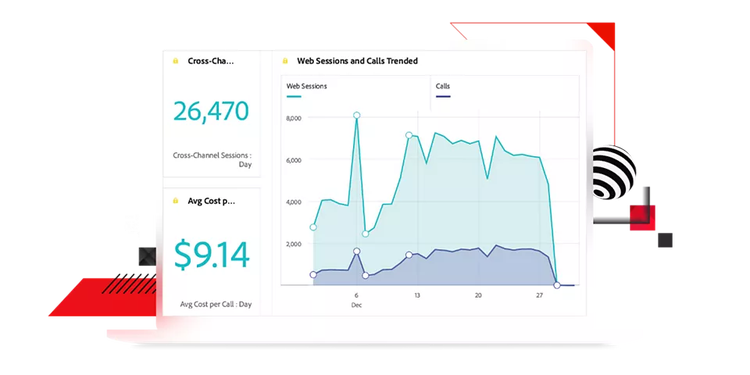Click lock icon beside Web Sessions and Calls Trended
The height and width of the screenshot is (375, 750).
[x=285, y=61]
